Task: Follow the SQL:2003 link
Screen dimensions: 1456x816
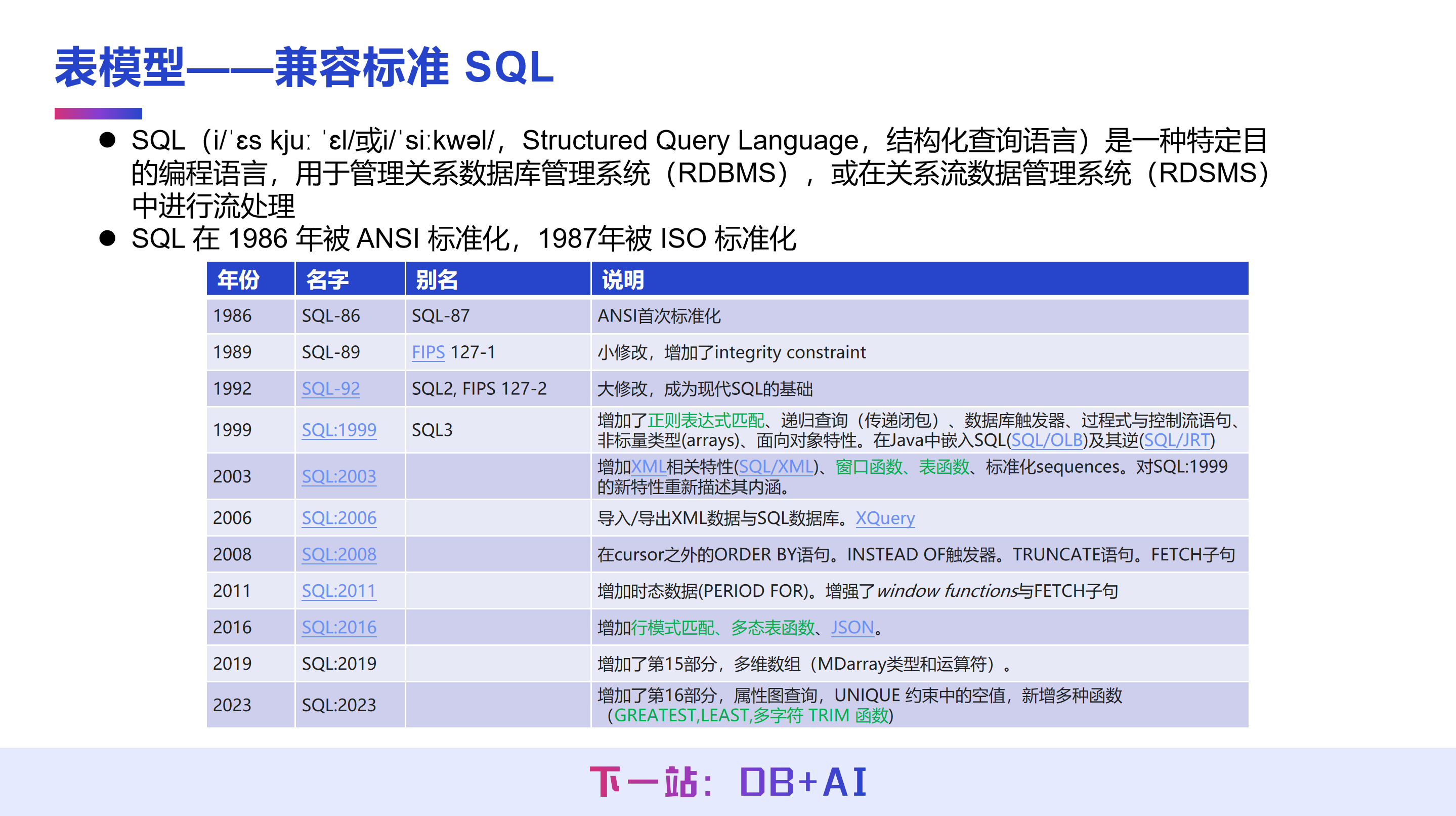Action: 338,476
